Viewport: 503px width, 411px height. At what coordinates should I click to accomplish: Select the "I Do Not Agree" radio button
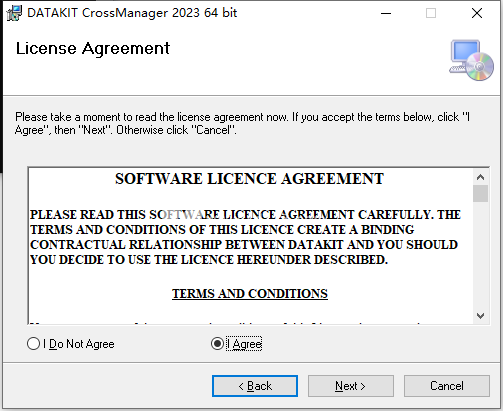point(33,344)
